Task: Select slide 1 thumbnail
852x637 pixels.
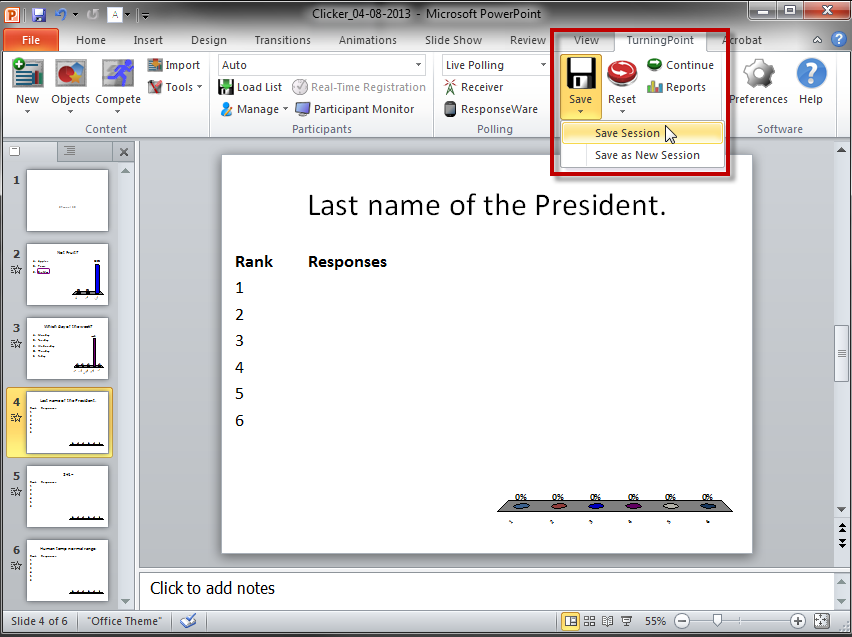Action: coord(67,201)
